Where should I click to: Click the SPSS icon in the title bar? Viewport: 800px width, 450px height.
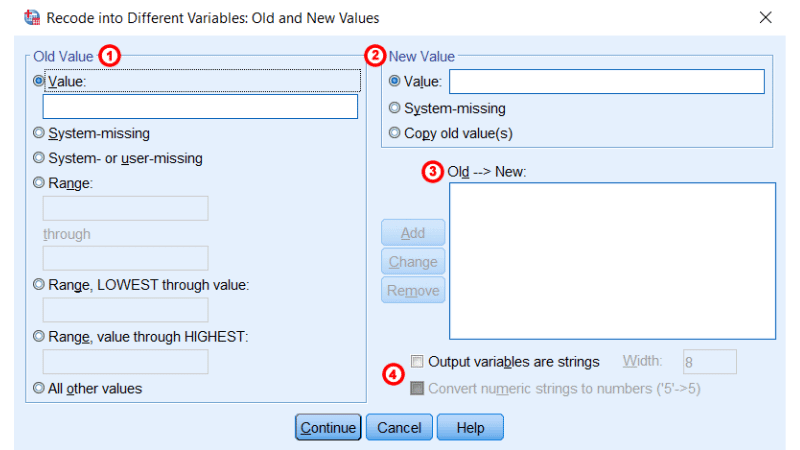[32, 18]
